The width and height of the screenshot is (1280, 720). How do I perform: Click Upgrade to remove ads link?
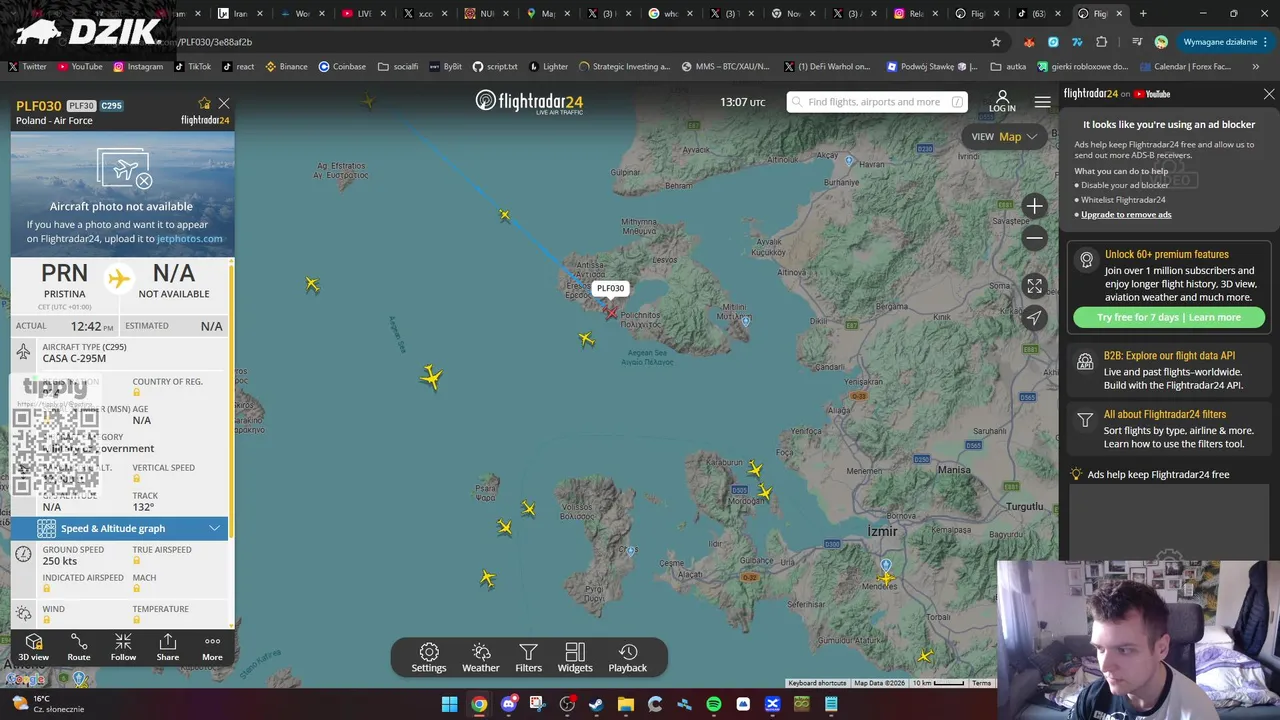coord(1126,214)
